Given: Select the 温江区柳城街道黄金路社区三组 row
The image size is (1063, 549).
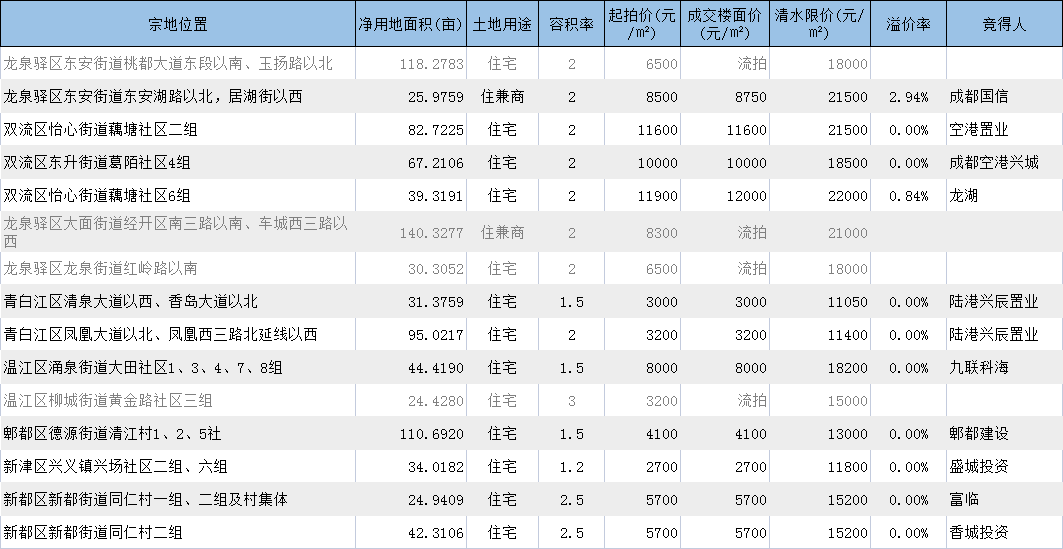Looking at the screenshot, I should pyautogui.click(x=532, y=401).
